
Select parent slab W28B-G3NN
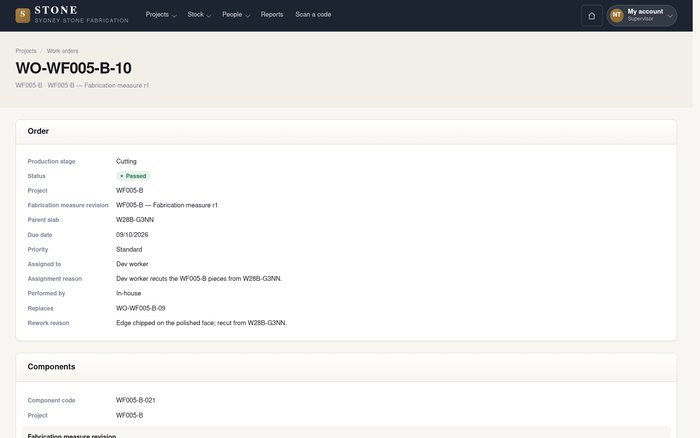tap(135, 220)
